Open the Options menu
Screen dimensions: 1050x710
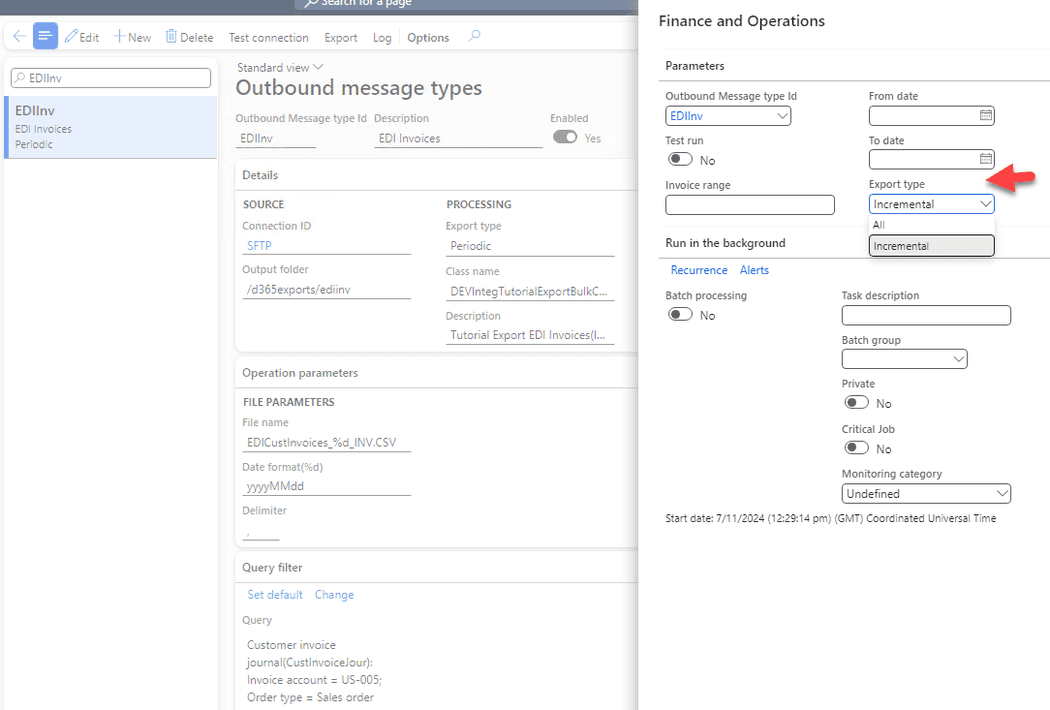(427, 37)
